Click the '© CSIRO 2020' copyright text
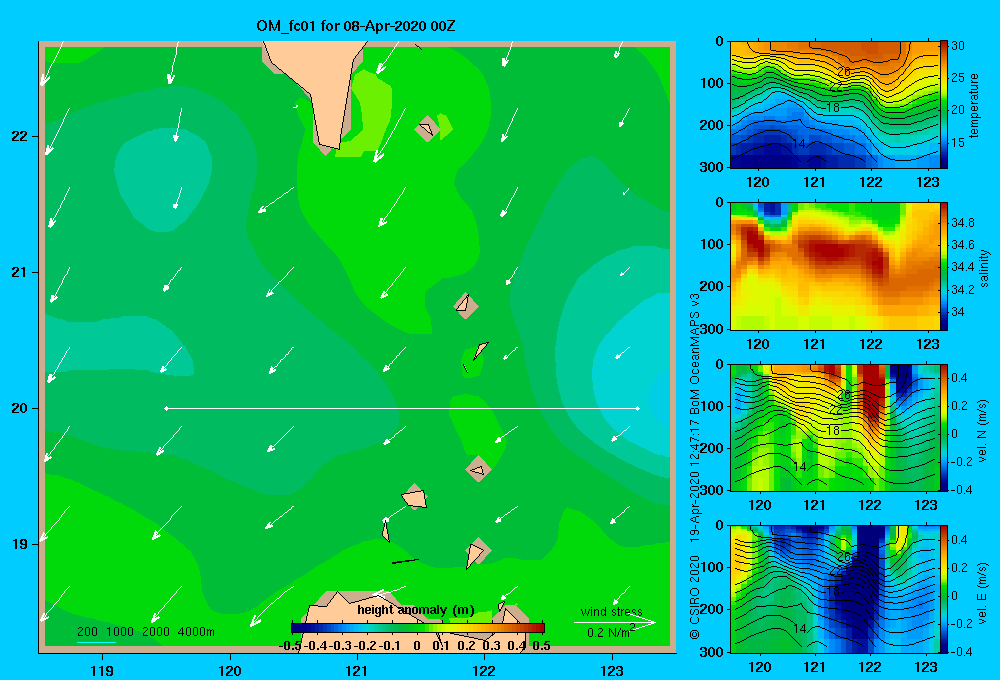This screenshot has width=1000, height=680. 695,597
